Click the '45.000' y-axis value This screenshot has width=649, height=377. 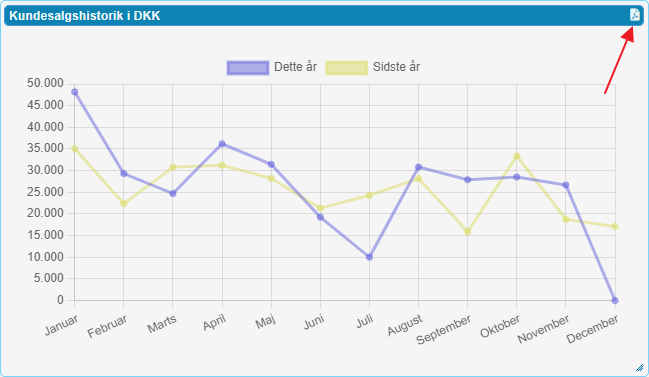46,105
